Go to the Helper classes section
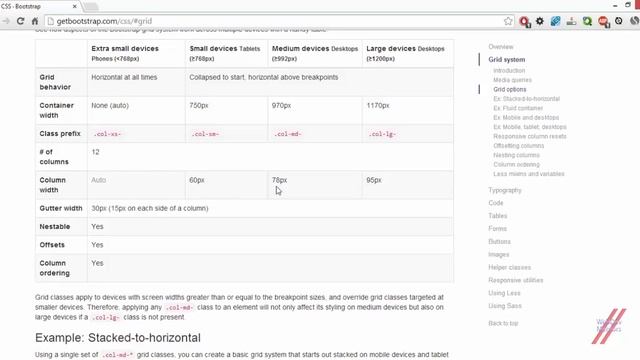Screen dimensions: 640x360 509,267
